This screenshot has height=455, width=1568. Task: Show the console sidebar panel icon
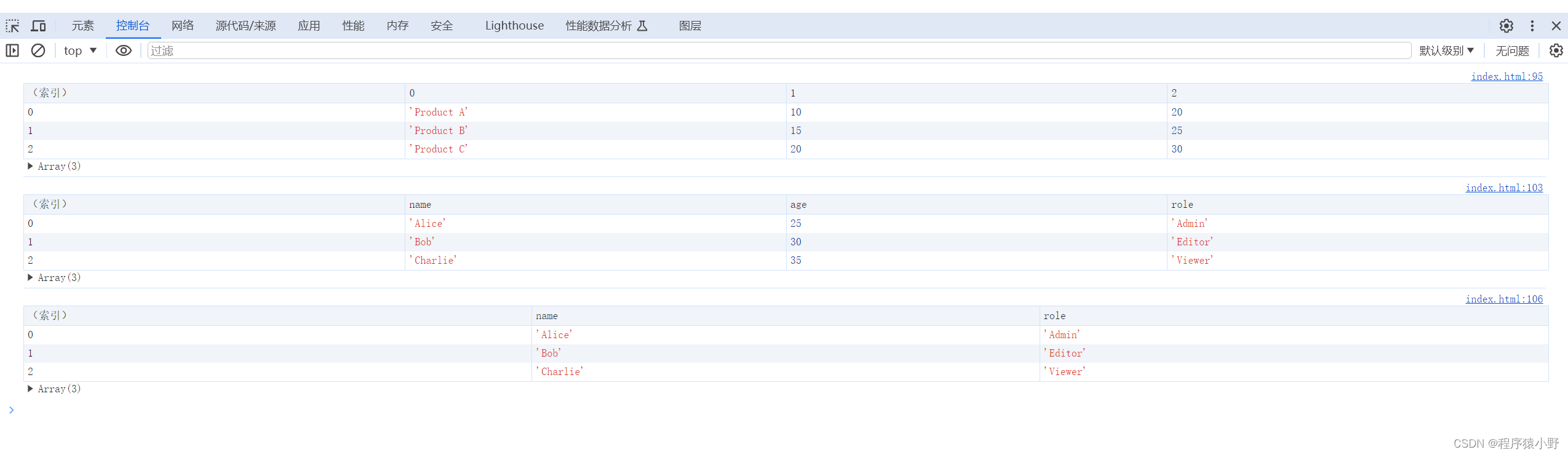[12, 50]
